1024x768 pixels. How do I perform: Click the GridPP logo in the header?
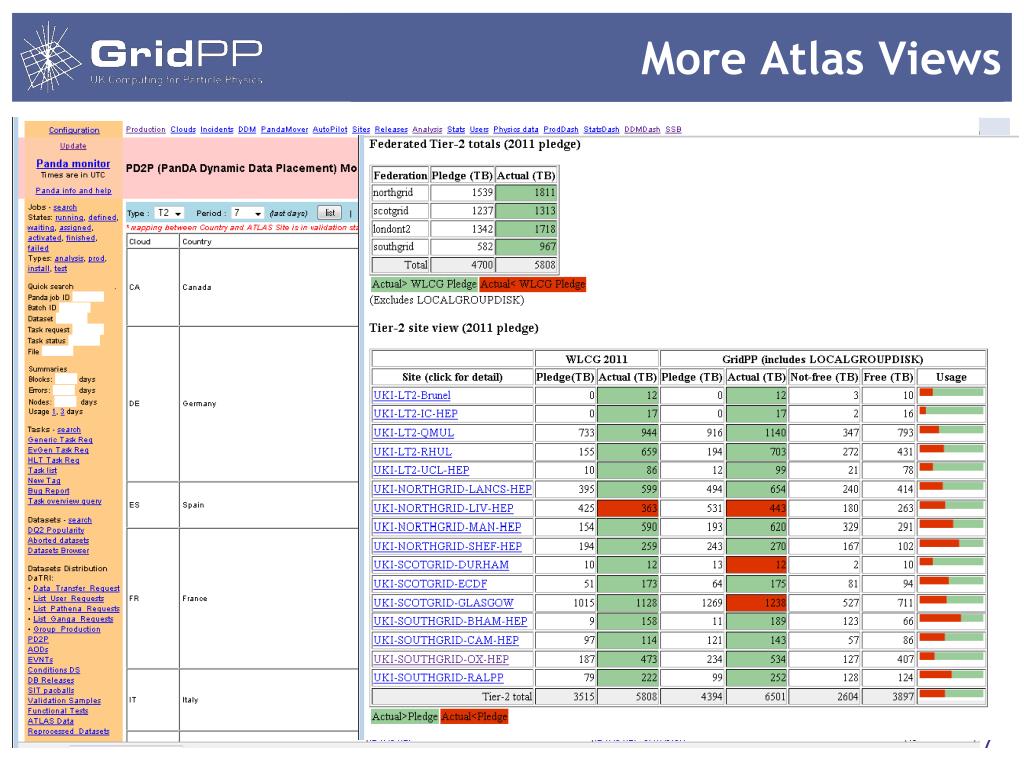[141, 57]
